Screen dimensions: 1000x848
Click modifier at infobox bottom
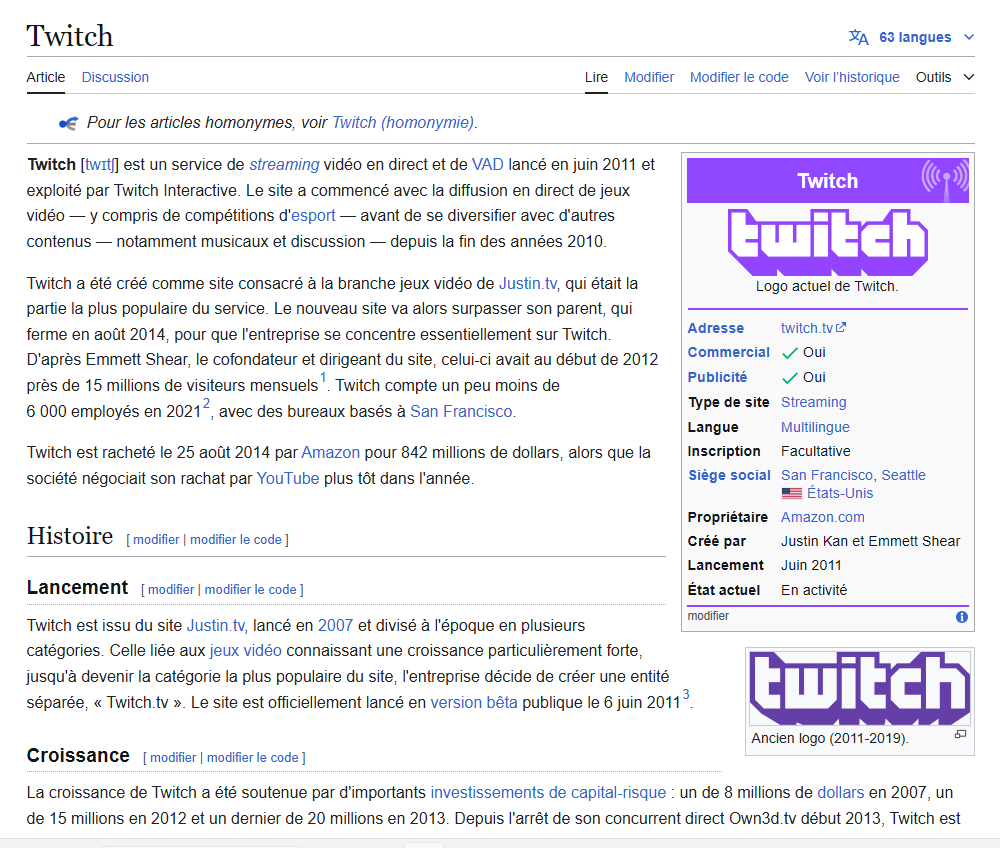(x=708, y=616)
